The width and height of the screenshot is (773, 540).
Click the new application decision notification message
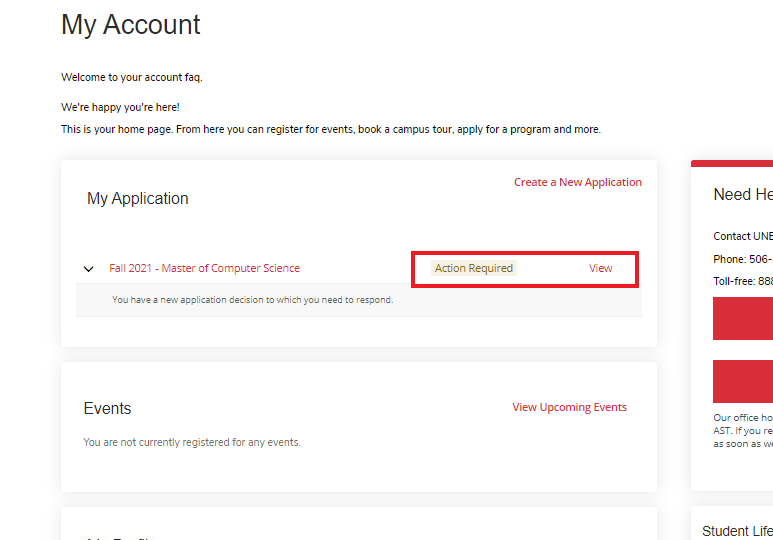pyautogui.click(x=252, y=299)
